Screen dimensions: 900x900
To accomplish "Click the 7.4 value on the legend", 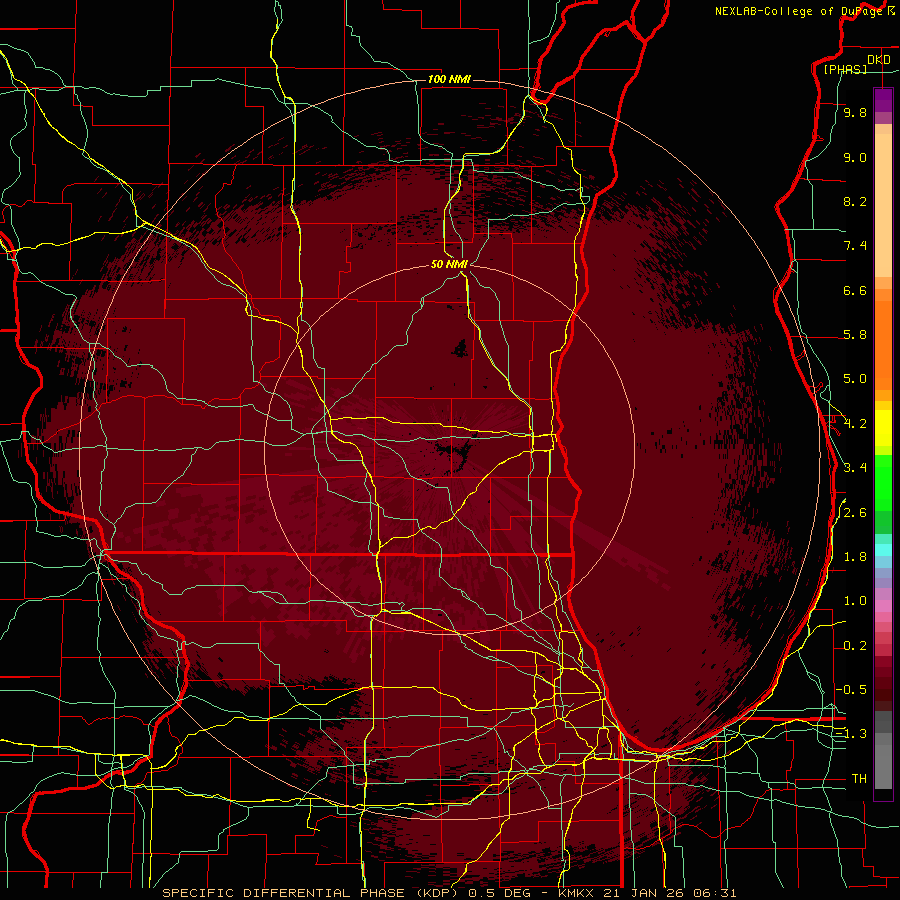I will pyautogui.click(x=855, y=246).
